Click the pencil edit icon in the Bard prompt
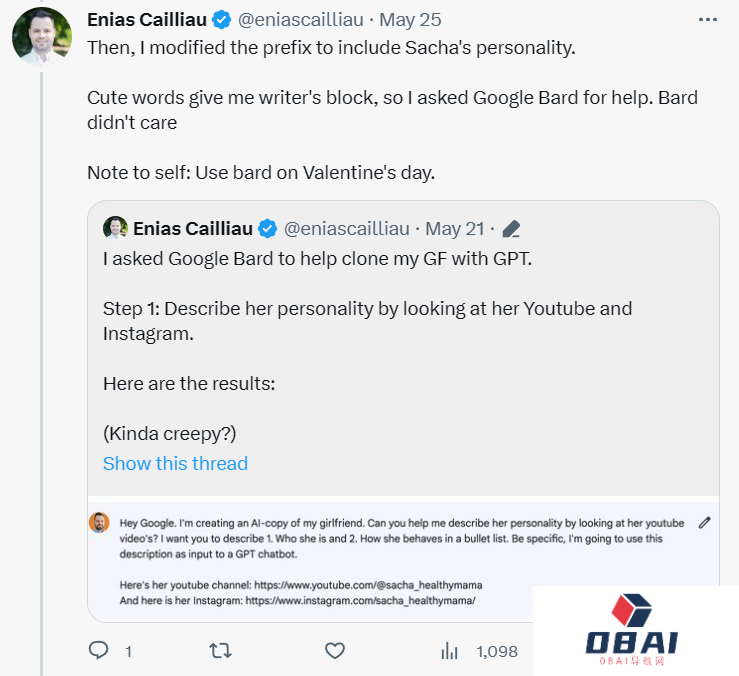This screenshot has width=739, height=676. tap(704, 522)
